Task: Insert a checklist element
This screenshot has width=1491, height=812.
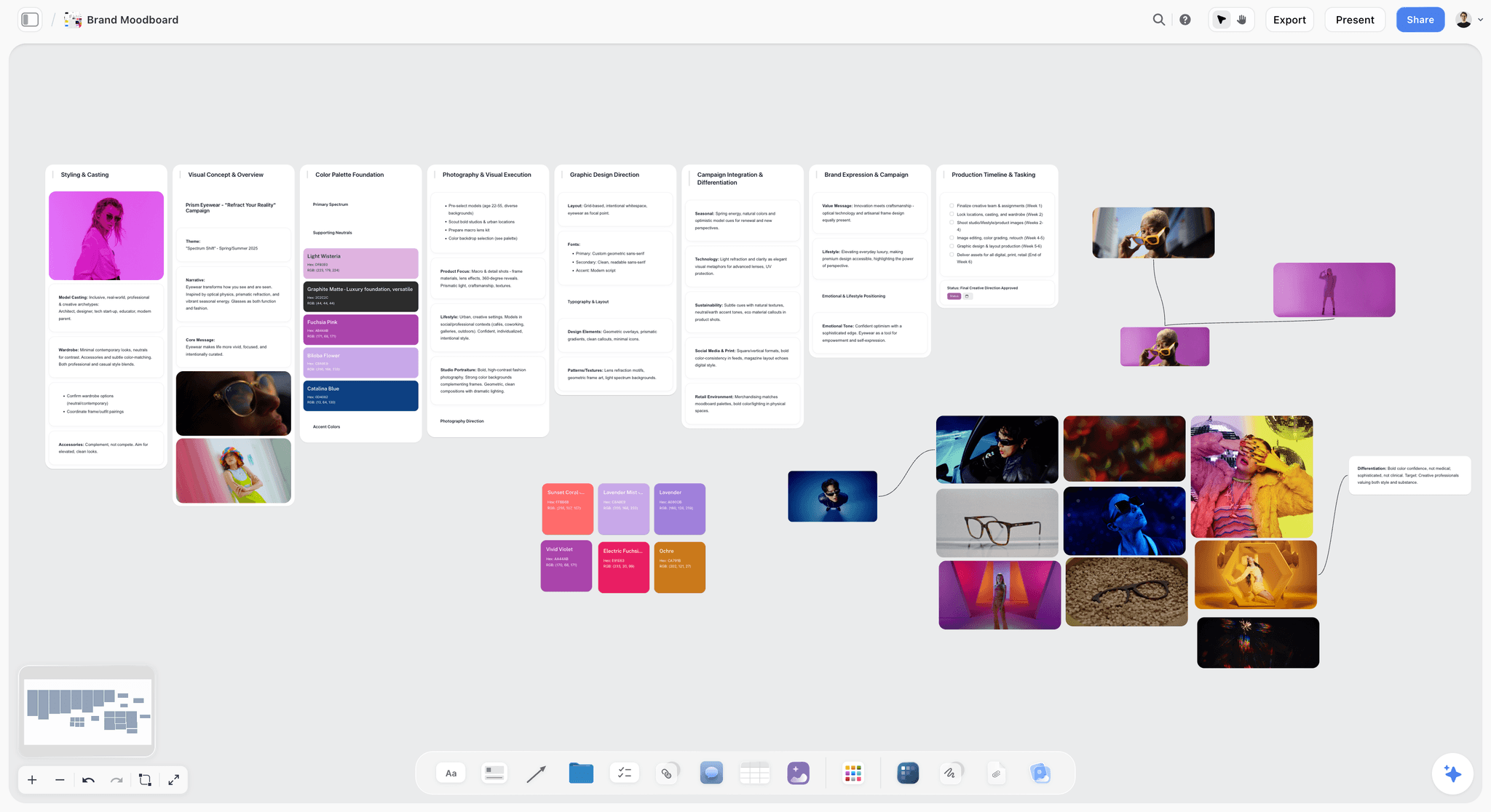Action: click(624, 773)
